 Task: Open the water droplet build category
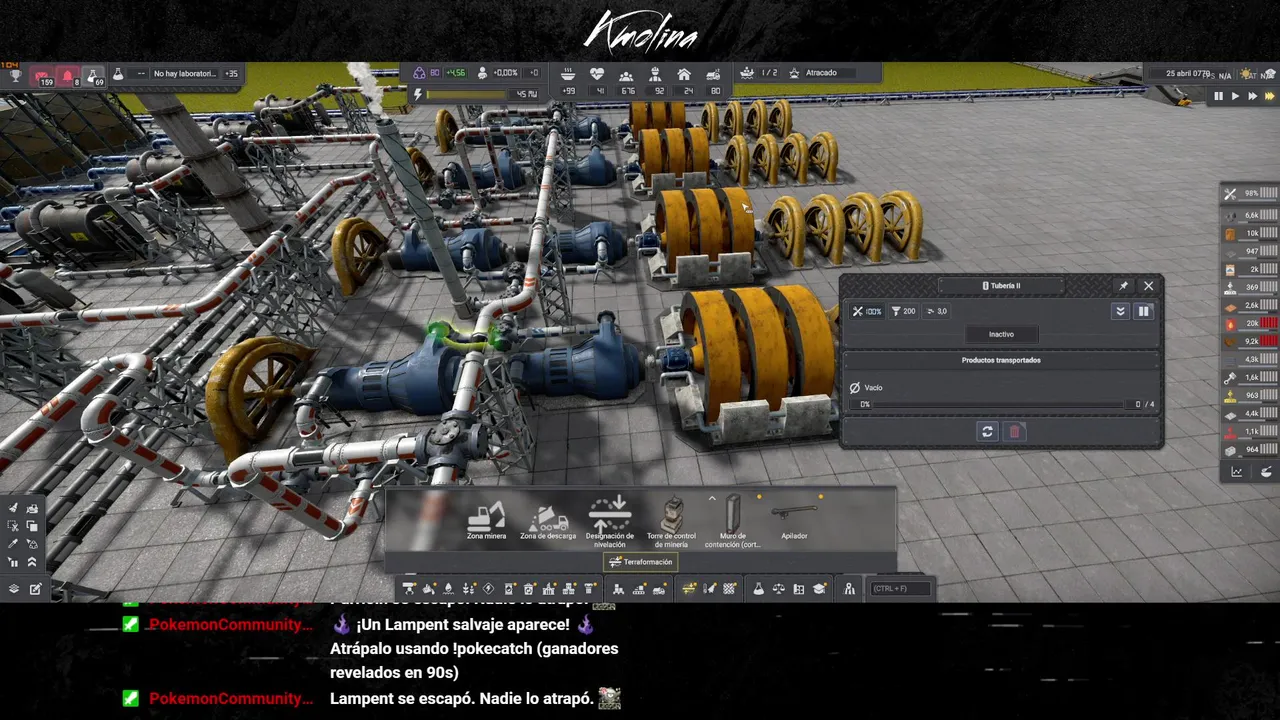(448, 588)
